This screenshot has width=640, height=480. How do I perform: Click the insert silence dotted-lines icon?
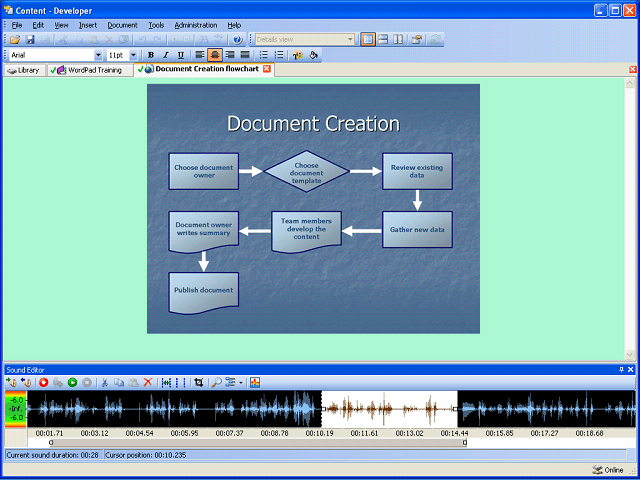[x=180, y=382]
